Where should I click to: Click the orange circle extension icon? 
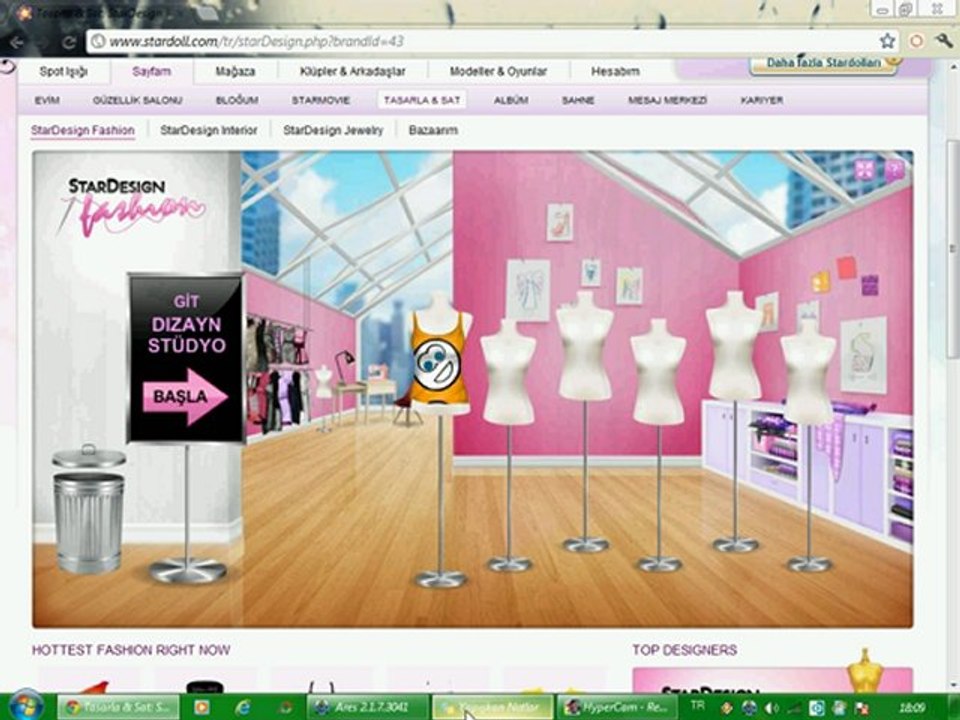pos(916,41)
